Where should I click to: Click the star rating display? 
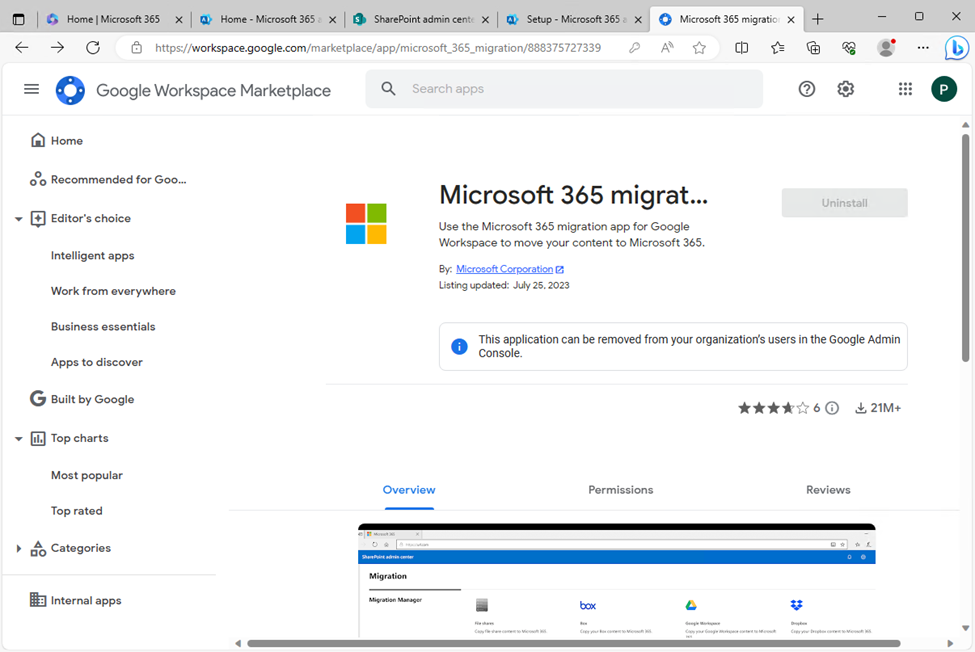tap(774, 408)
